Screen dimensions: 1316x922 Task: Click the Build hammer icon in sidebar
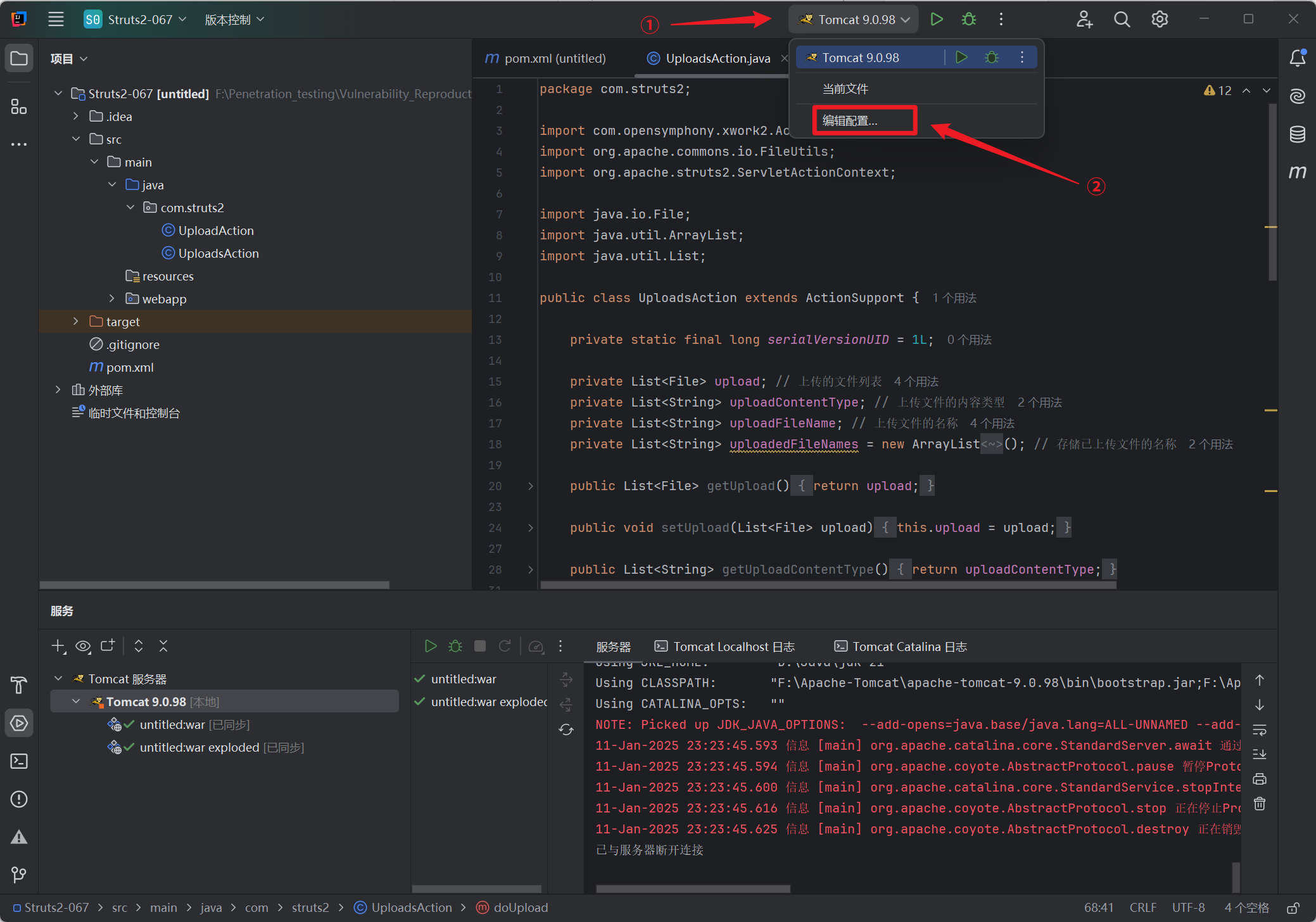coord(19,685)
